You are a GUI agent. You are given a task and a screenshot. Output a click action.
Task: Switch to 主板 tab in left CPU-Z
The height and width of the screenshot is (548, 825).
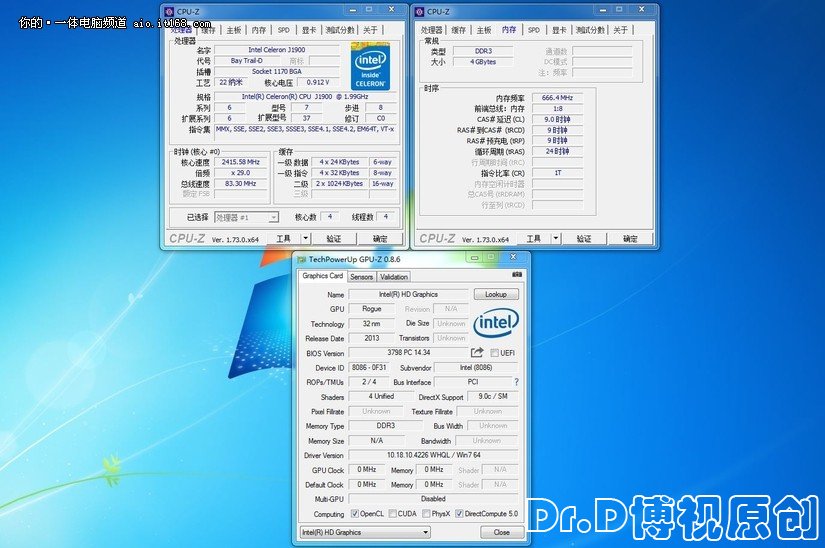point(234,30)
